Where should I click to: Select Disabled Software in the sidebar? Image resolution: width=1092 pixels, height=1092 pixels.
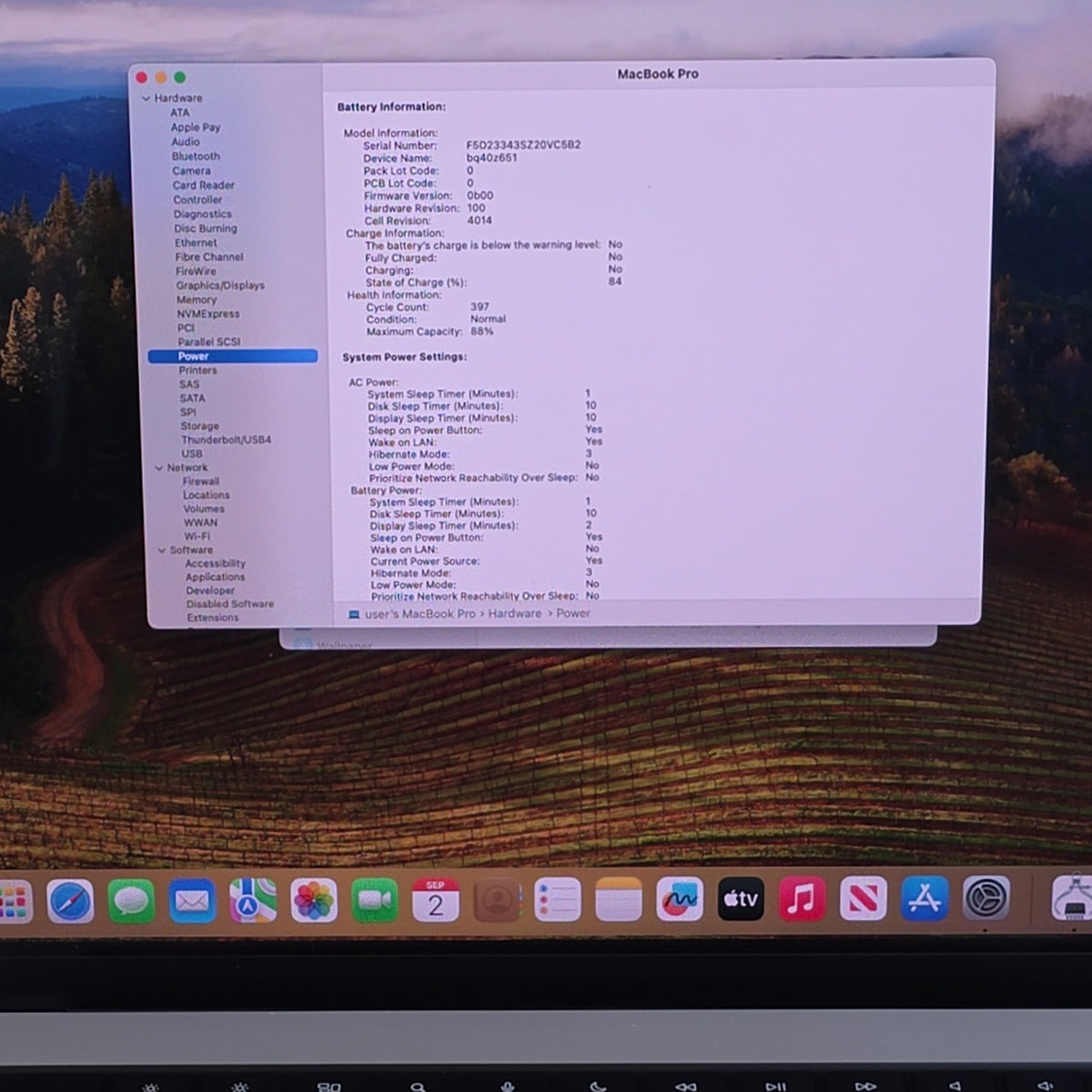[229, 604]
